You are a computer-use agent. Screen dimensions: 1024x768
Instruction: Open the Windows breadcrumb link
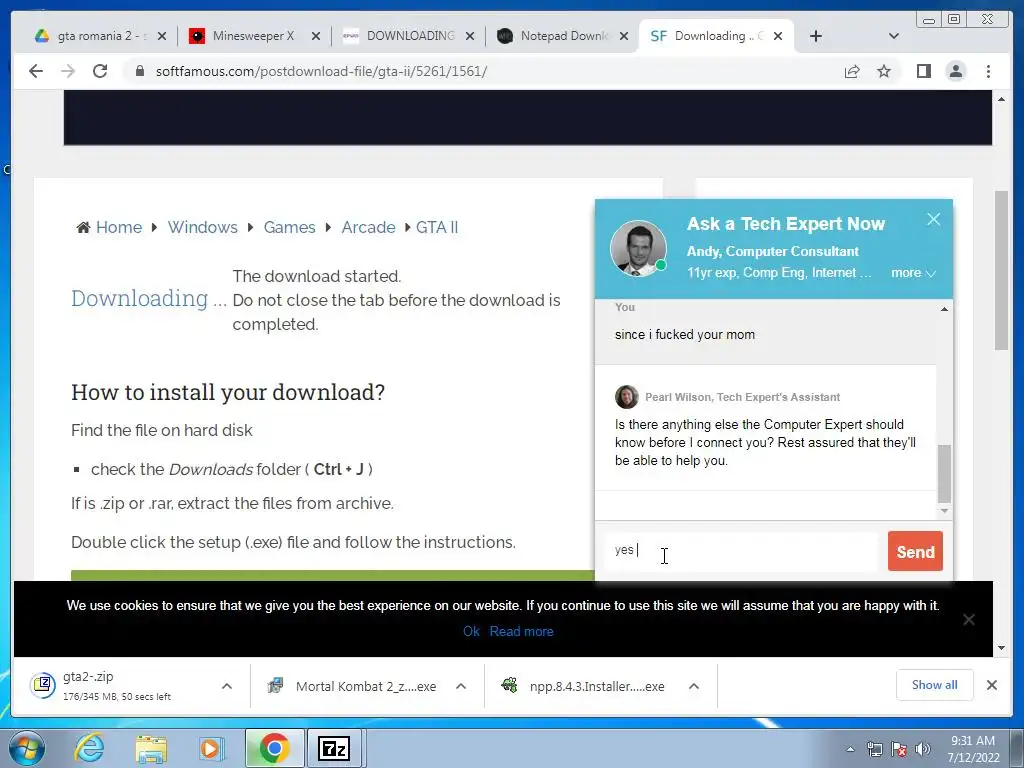(202, 227)
